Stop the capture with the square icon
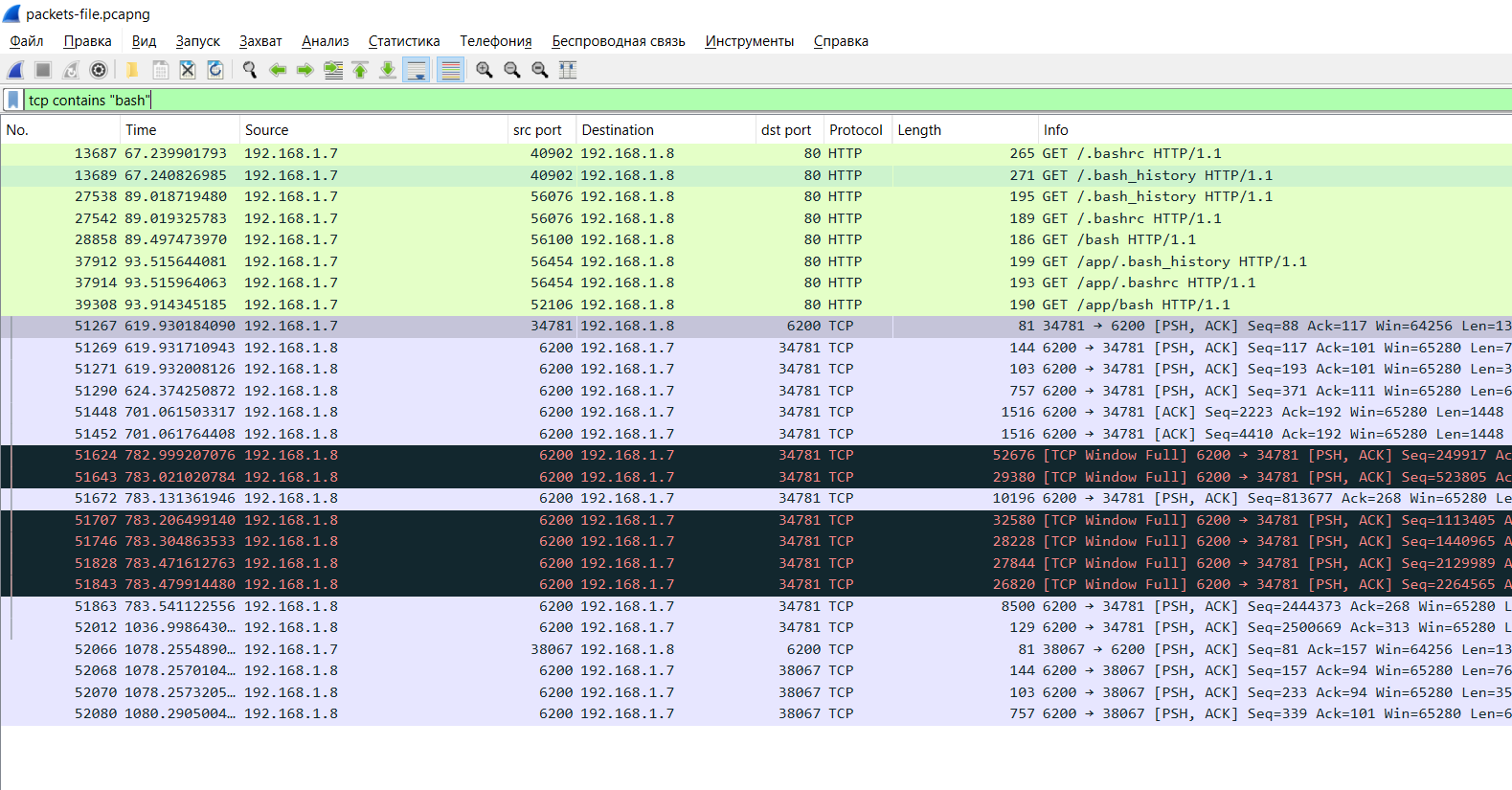The width and height of the screenshot is (1512, 790). pyautogui.click(x=43, y=70)
